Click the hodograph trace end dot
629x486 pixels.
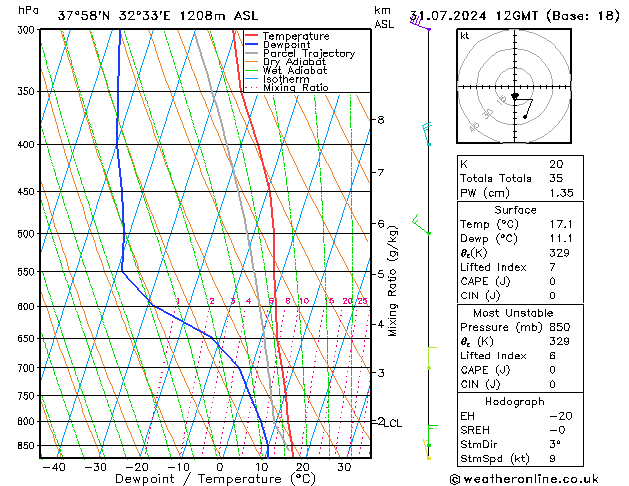click(x=525, y=117)
